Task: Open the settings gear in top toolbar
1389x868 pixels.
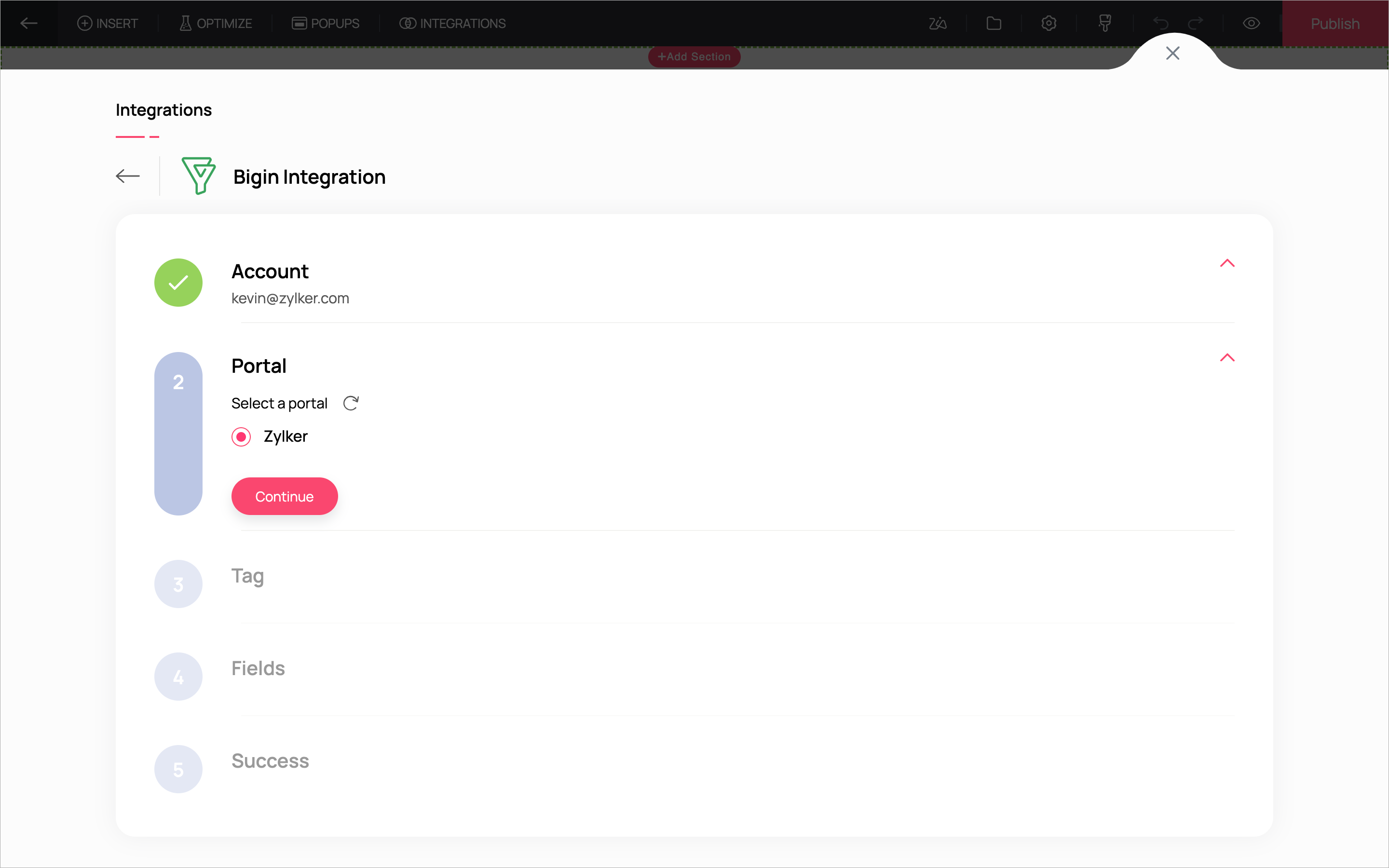Action: (1049, 24)
